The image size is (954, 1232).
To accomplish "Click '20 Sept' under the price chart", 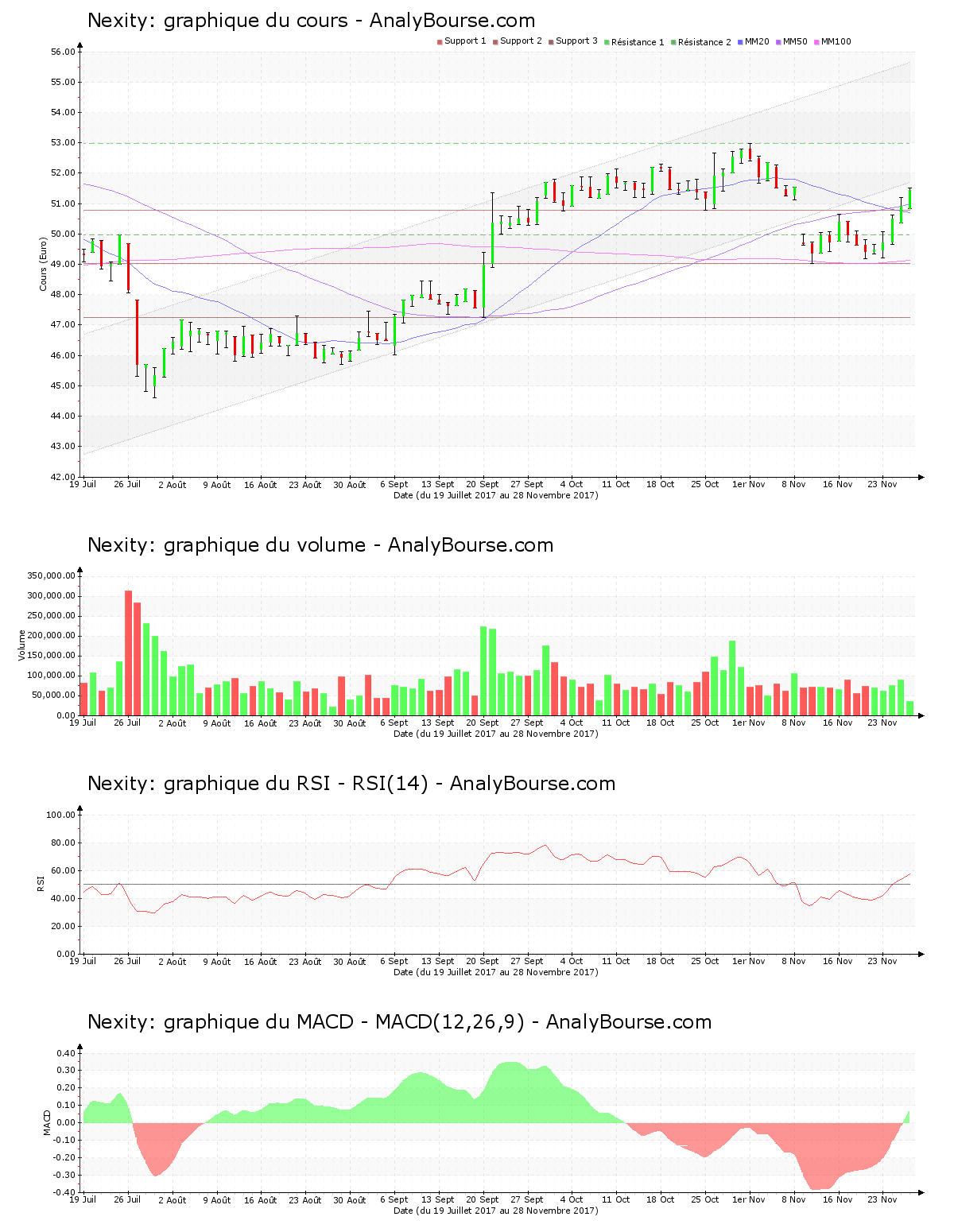I will click(482, 484).
